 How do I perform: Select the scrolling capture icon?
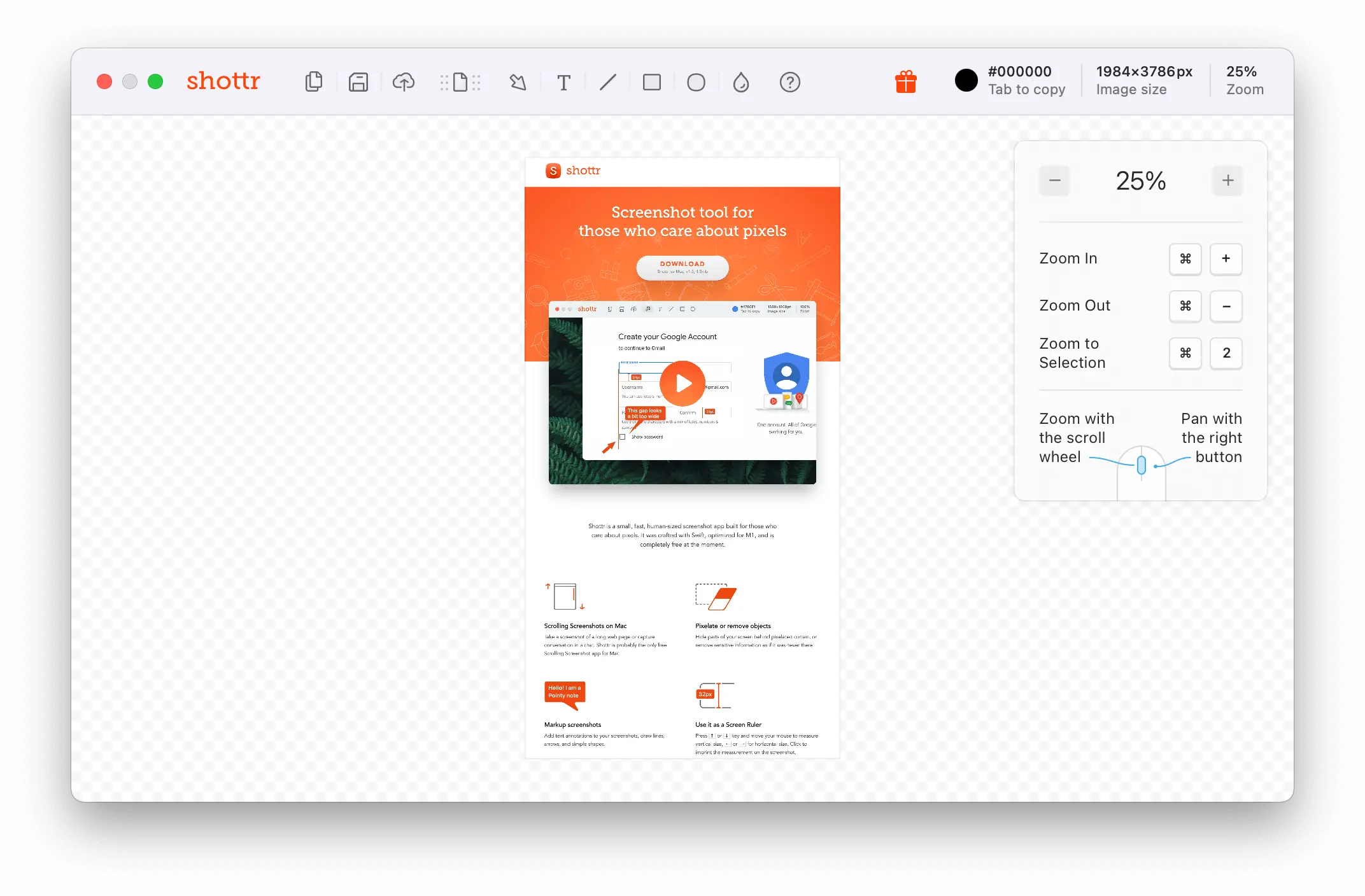click(x=460, y=82)
